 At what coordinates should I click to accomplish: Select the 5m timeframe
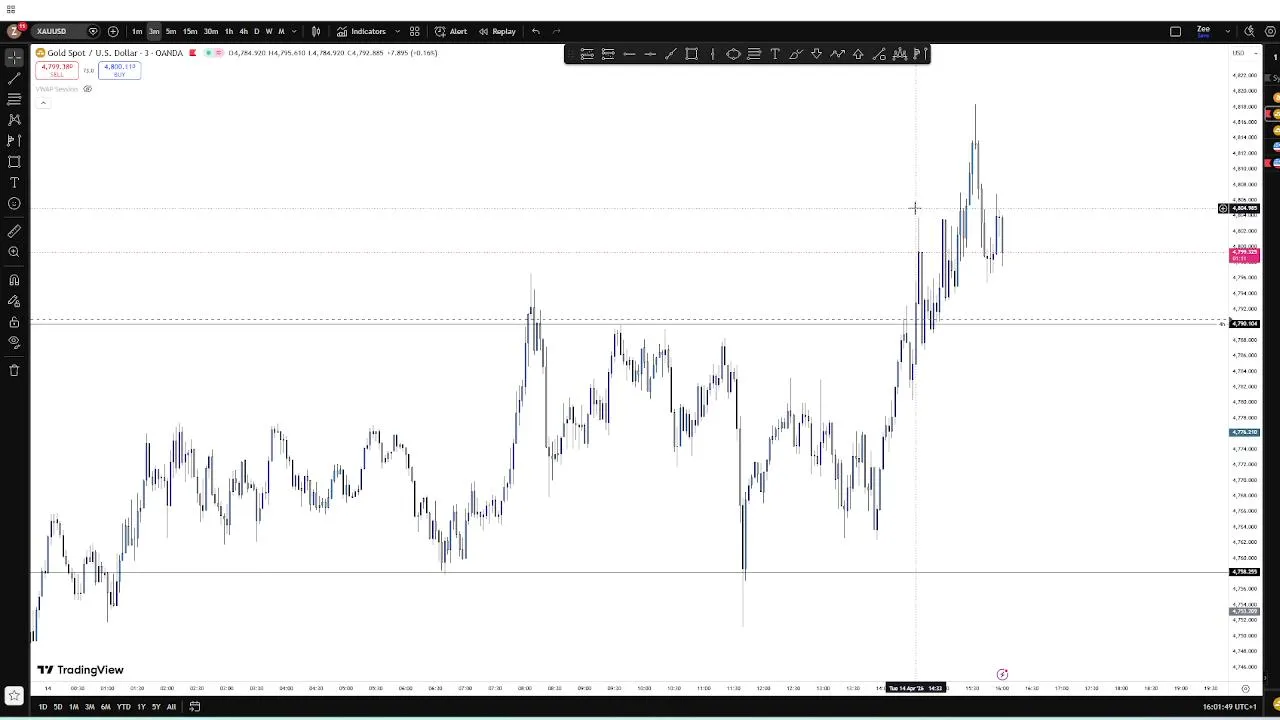click(x=171, y=31)
